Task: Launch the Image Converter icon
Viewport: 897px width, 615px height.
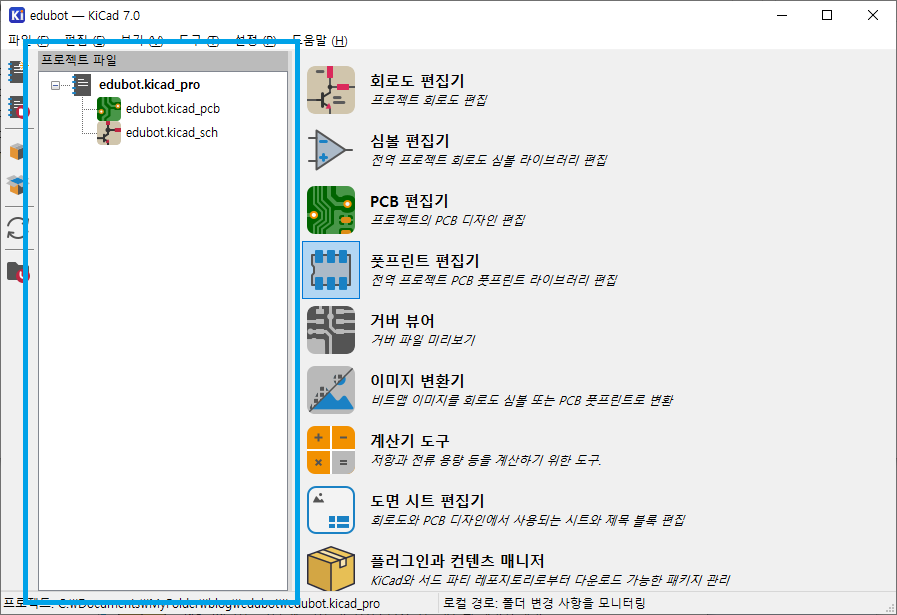Action: tap(331, 390)
